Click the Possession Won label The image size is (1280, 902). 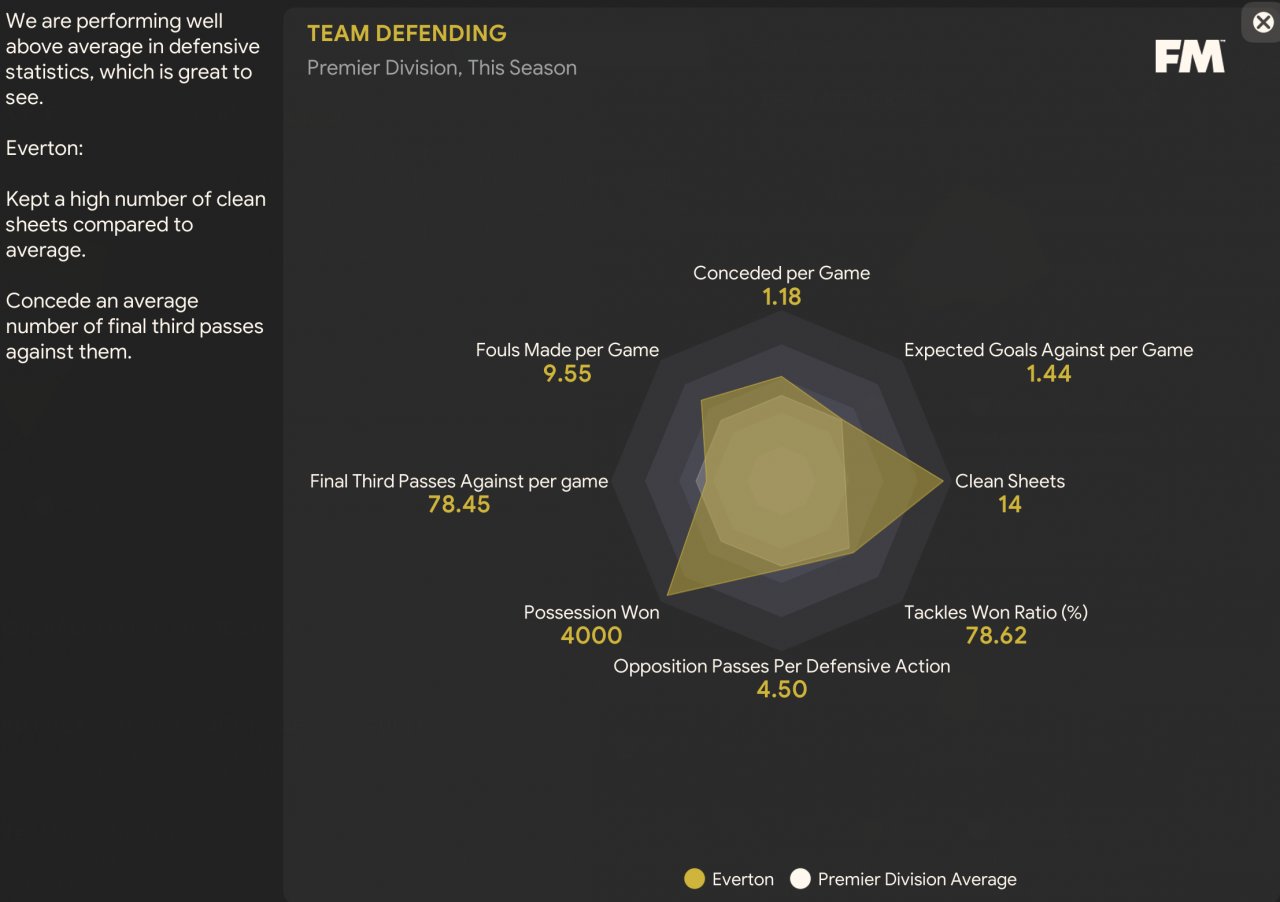point(591,612)
